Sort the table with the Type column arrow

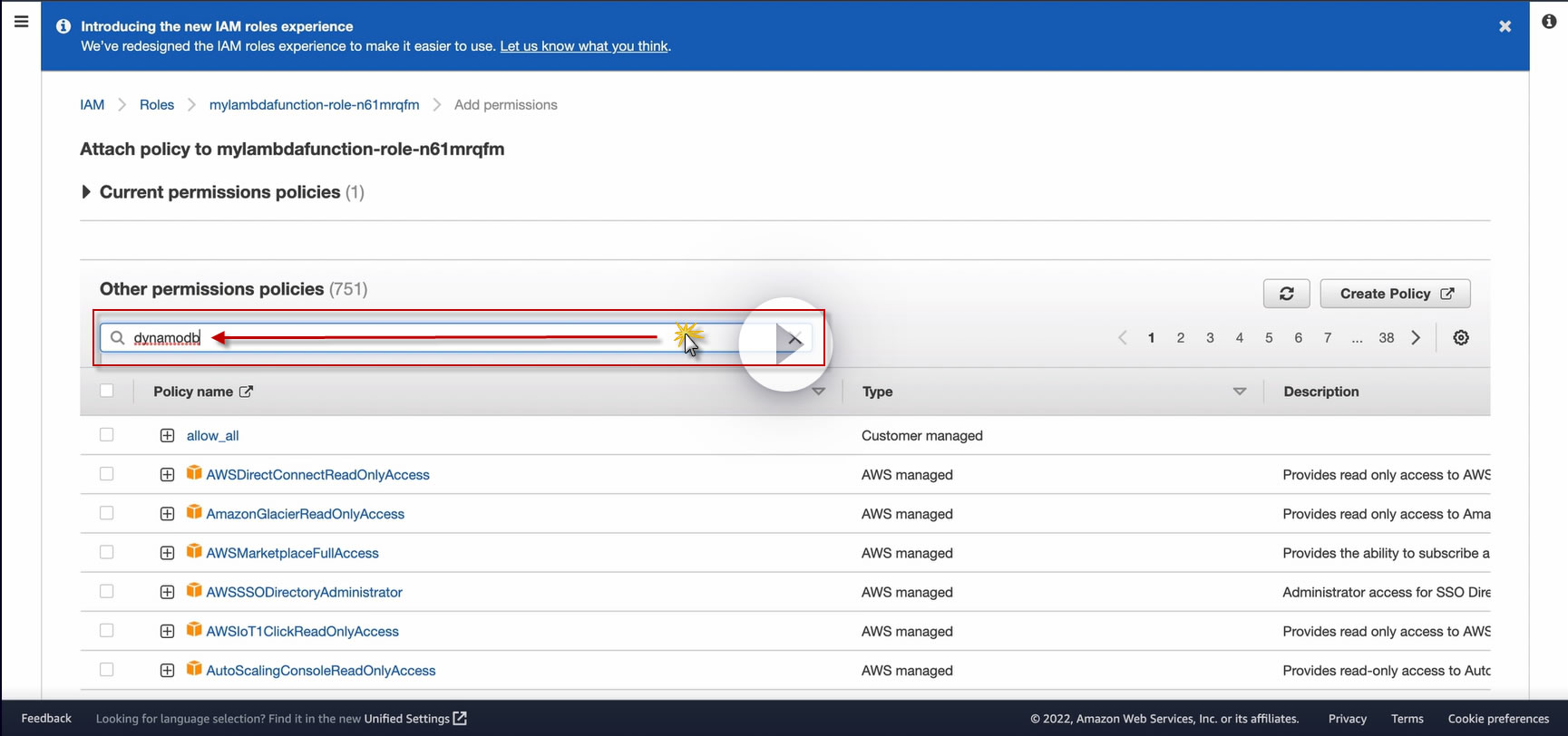pyautogui.click(x=1240, y=392)
